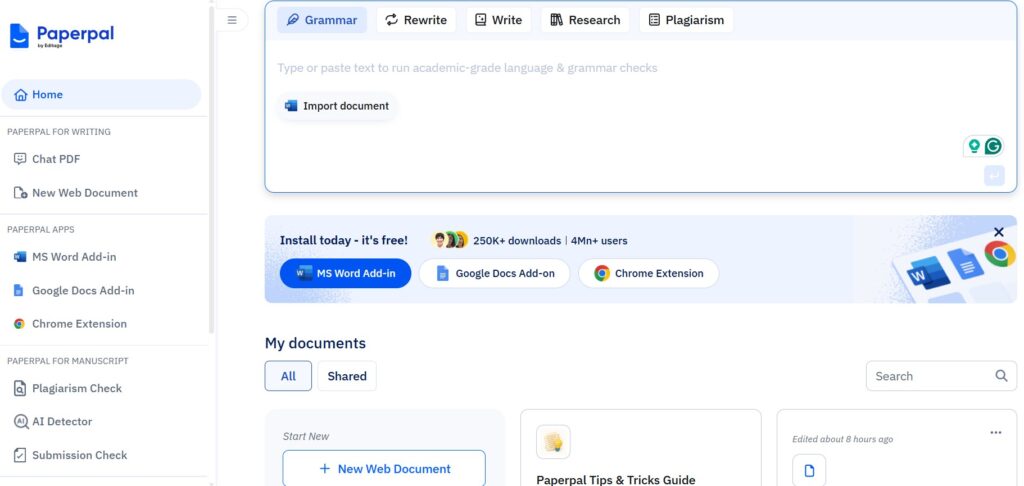Switch to the Rewrite tab
The height and width of the screenshot is (486, 1024).
[416, 20]
